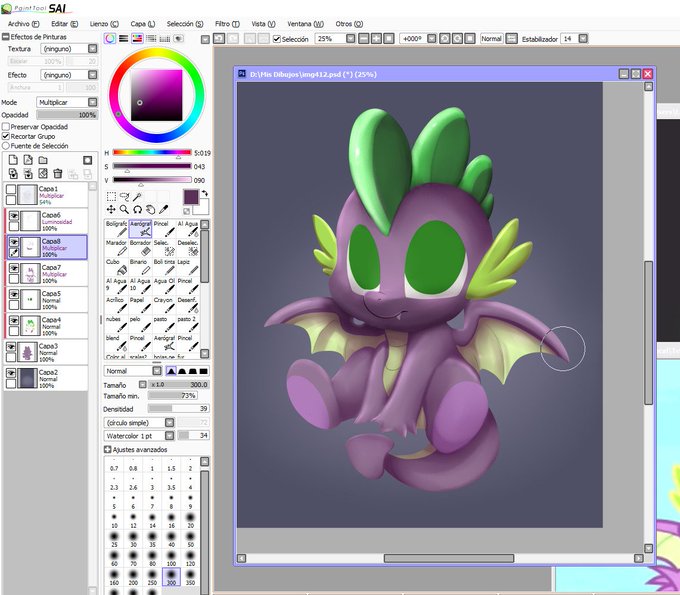Open the Lienzo menu
680x595 pixels.
point(104,24)
